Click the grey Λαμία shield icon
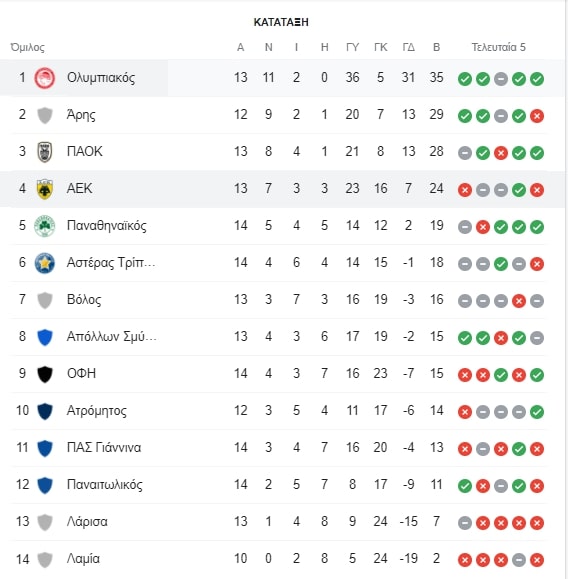The width and height of the screenshot is (568, 579). [x=45, y=559]
